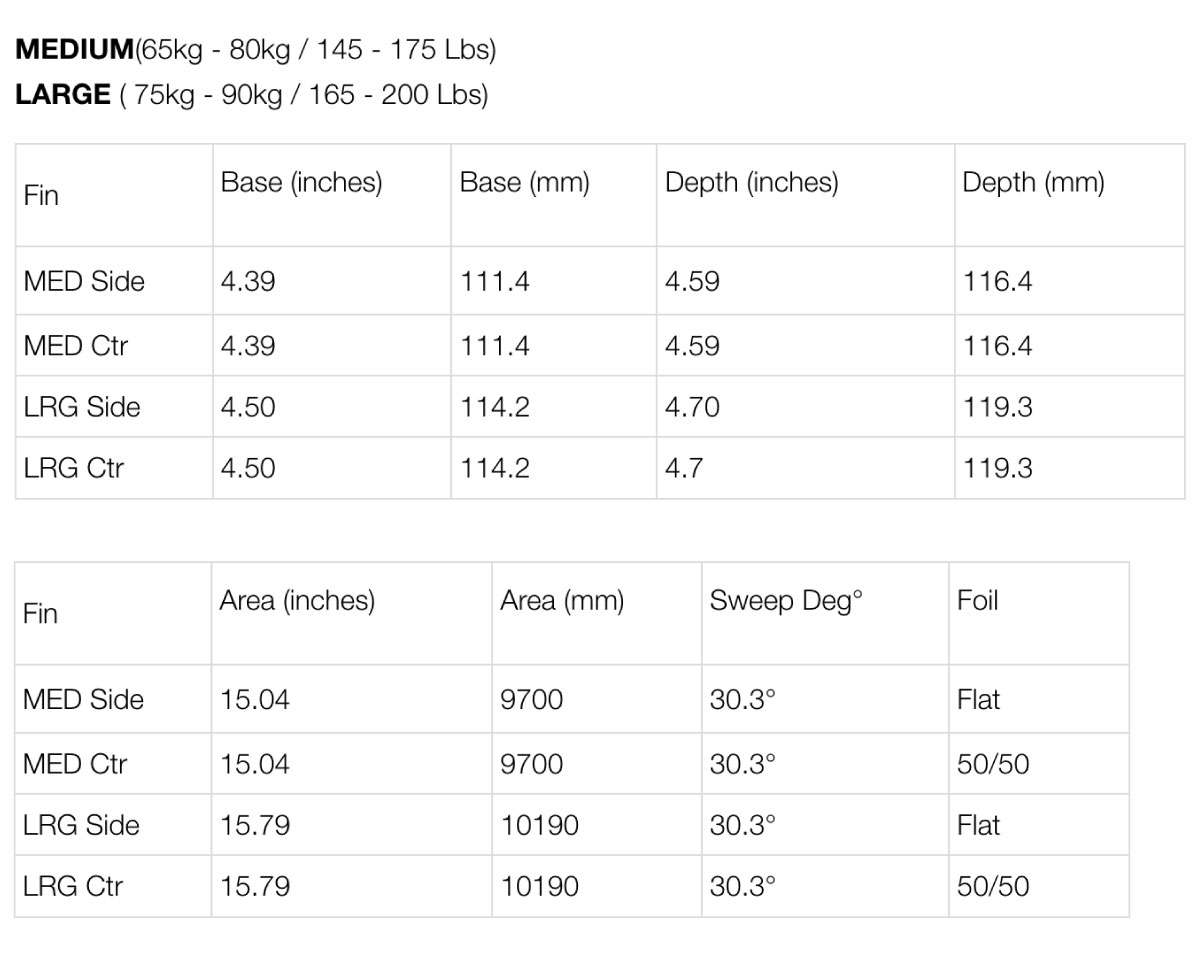Select the Area (mm) column header
Viewport: 1200px width, 971px height.
pos(562,600)
